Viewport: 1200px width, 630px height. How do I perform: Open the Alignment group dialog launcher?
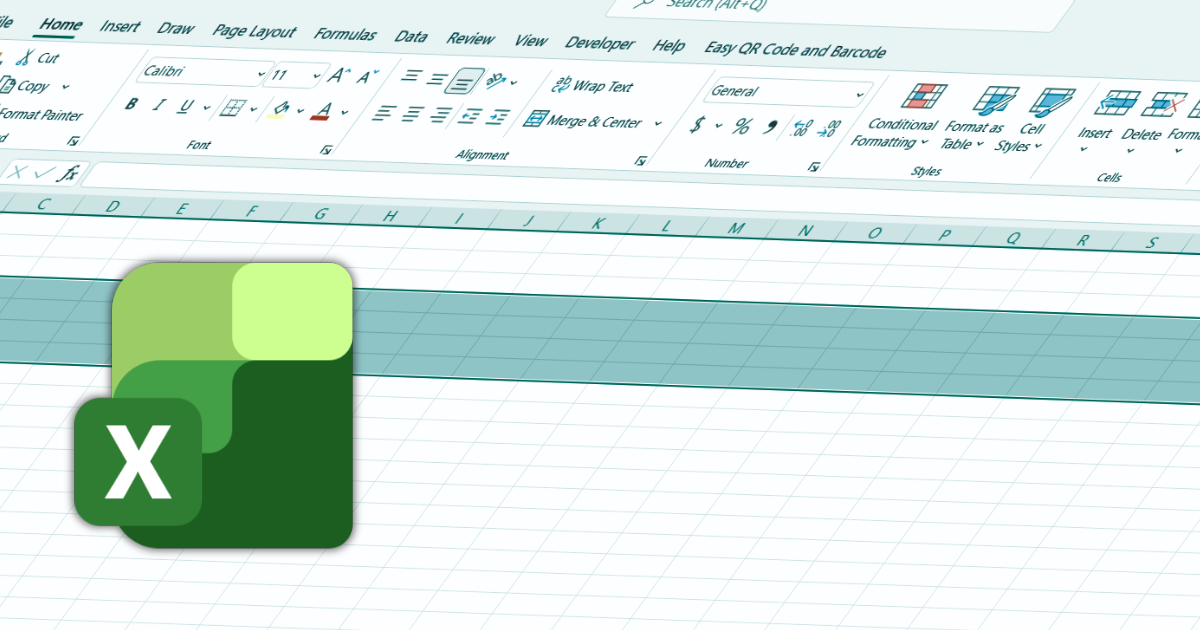point(641,161)
